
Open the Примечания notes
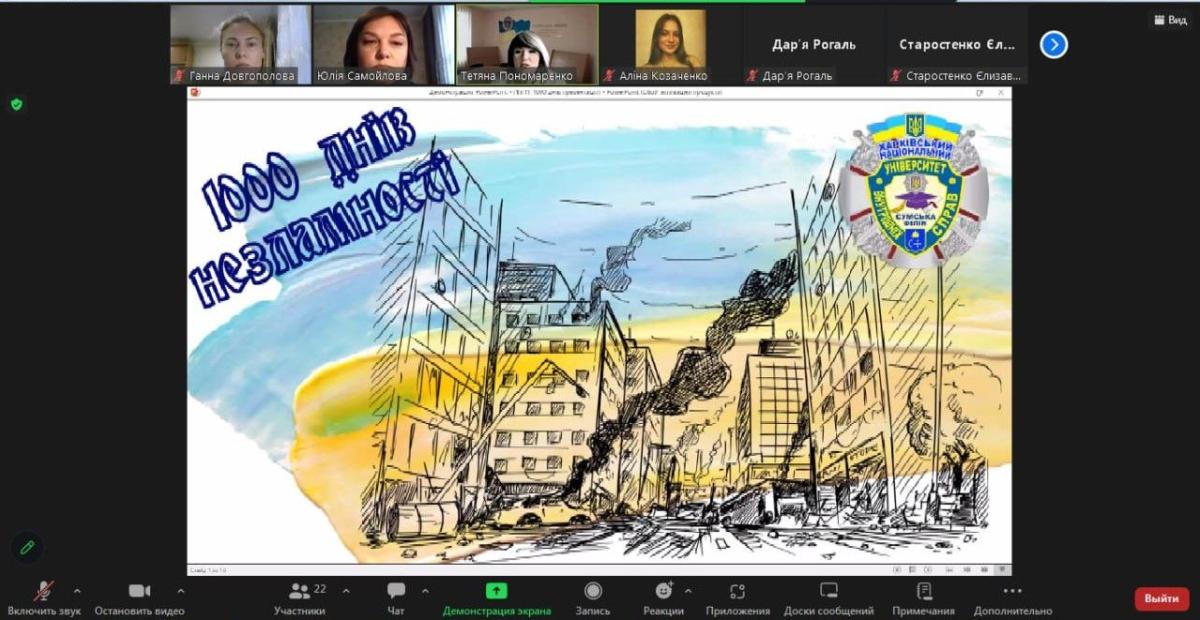click(x=924, y=598)
